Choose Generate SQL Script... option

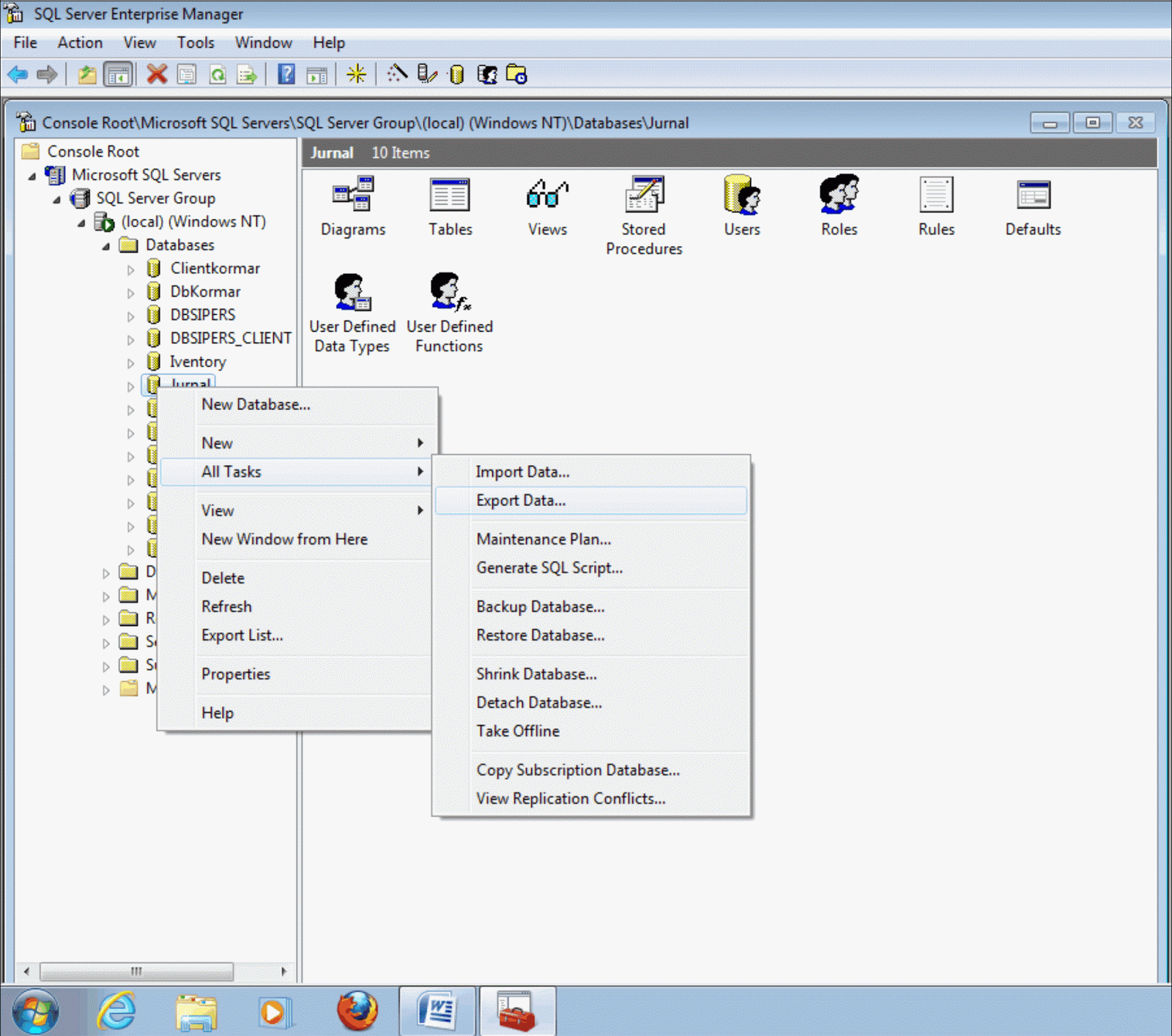click(x=591, y=568)
